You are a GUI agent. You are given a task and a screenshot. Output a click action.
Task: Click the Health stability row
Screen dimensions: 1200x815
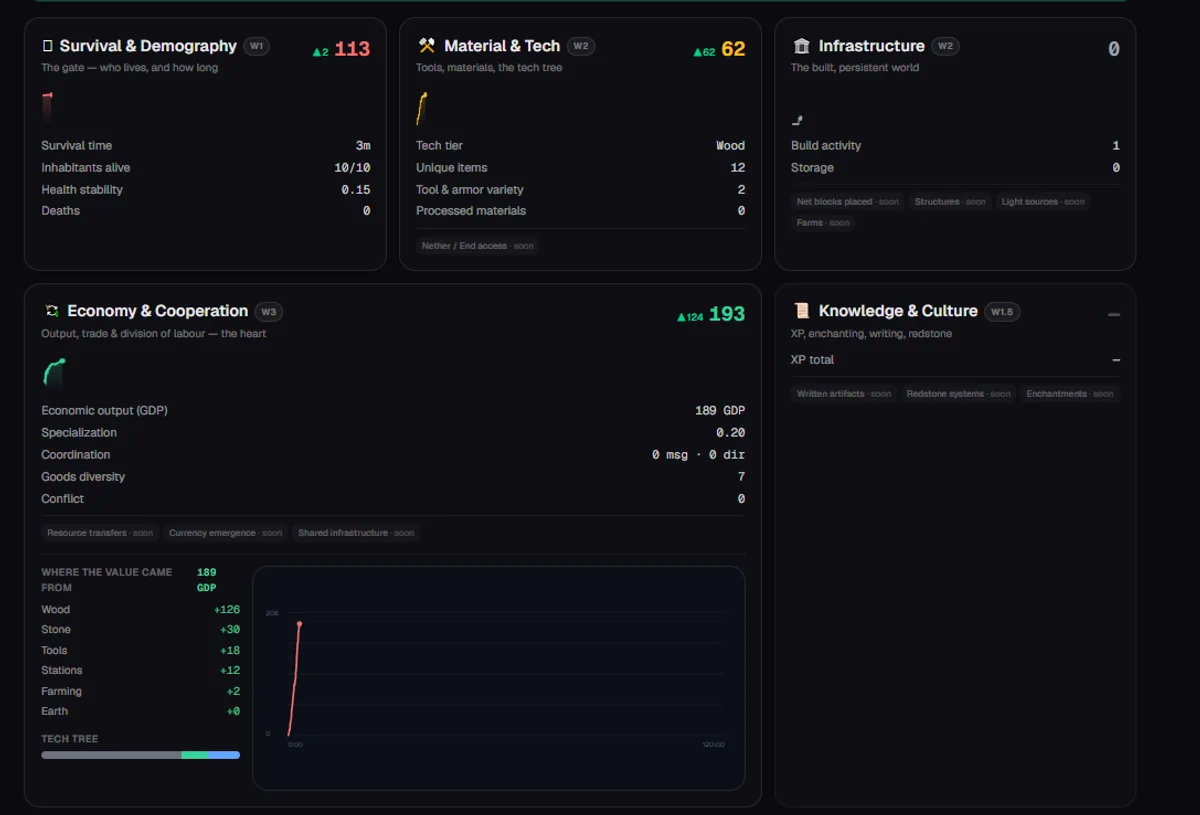[x=206, y=190]
